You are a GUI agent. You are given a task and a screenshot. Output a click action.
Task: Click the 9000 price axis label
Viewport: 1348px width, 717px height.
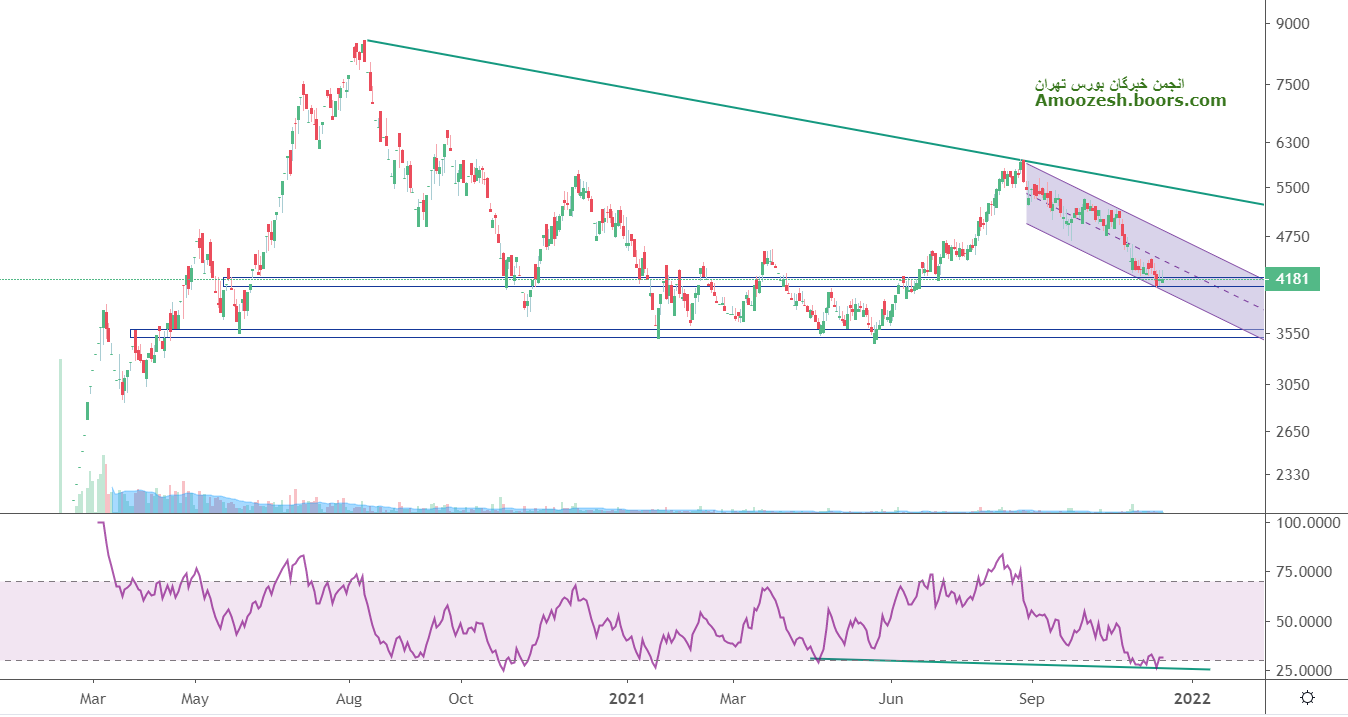tap(1292, 24)
